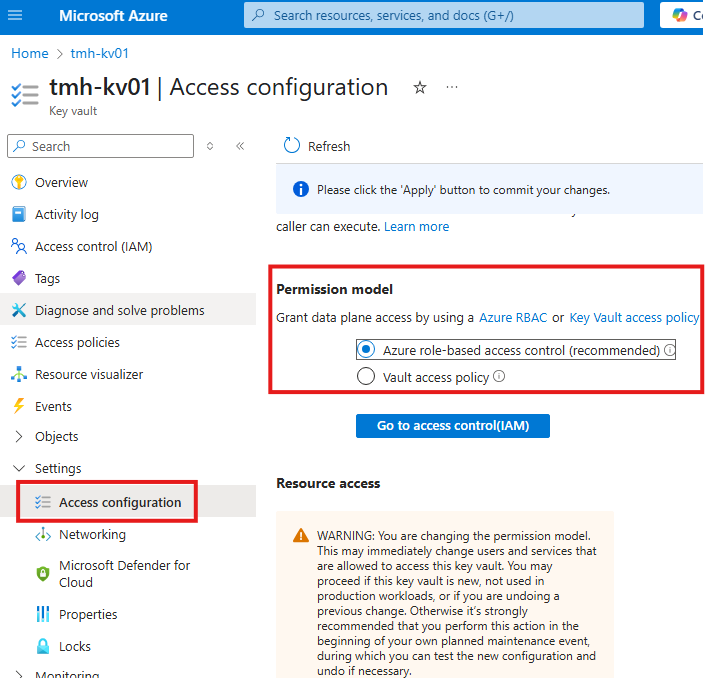Click the Access policies checklist icon

(19, 342)
